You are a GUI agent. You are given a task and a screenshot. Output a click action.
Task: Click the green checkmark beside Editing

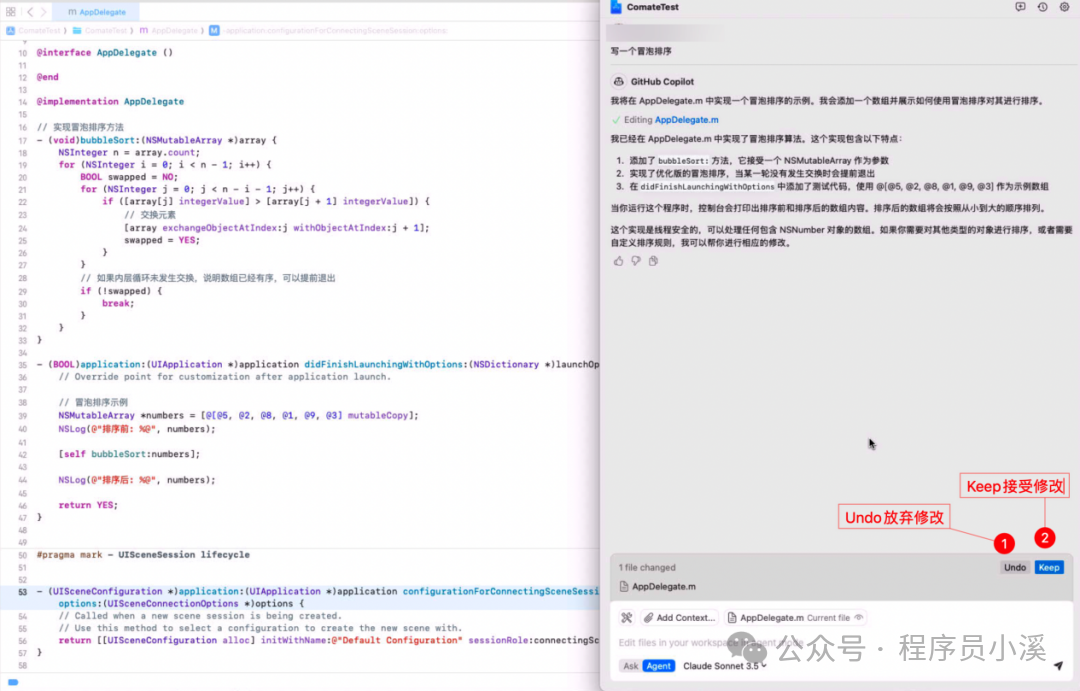click(616, 120)
